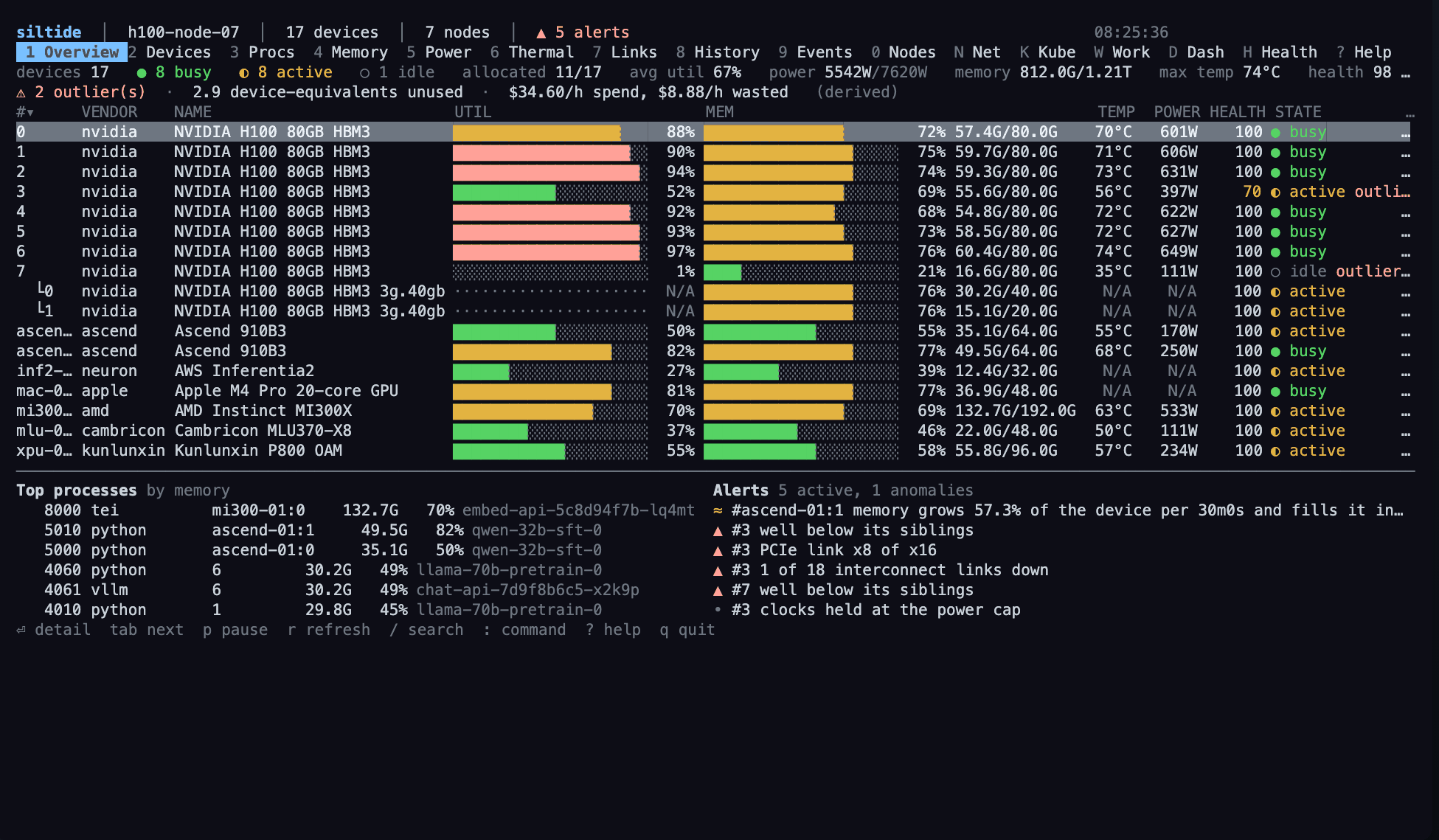Click the search shortcut in footer
This screenshot has width=1439, height=840.
[426, 630]
